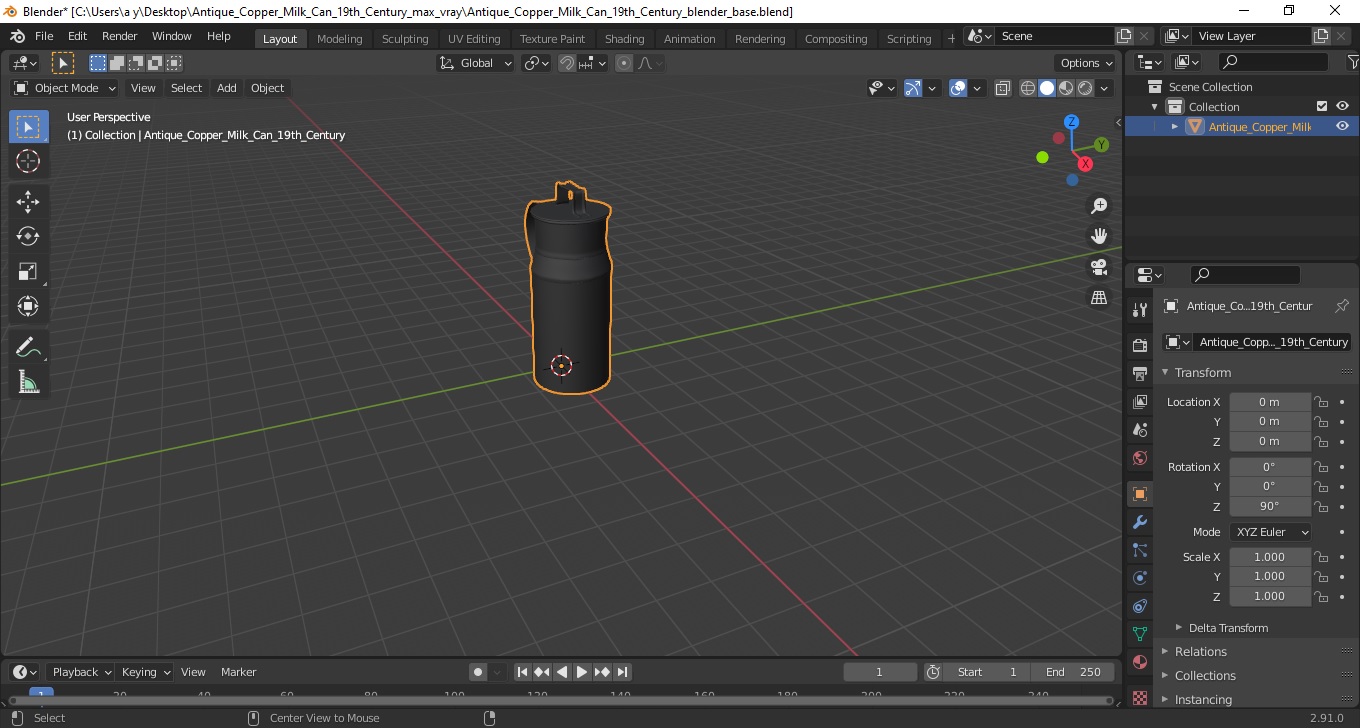The image size is (1360, 728).
Task: Open the Object Data properties tab
Action: coord(1140,634)
